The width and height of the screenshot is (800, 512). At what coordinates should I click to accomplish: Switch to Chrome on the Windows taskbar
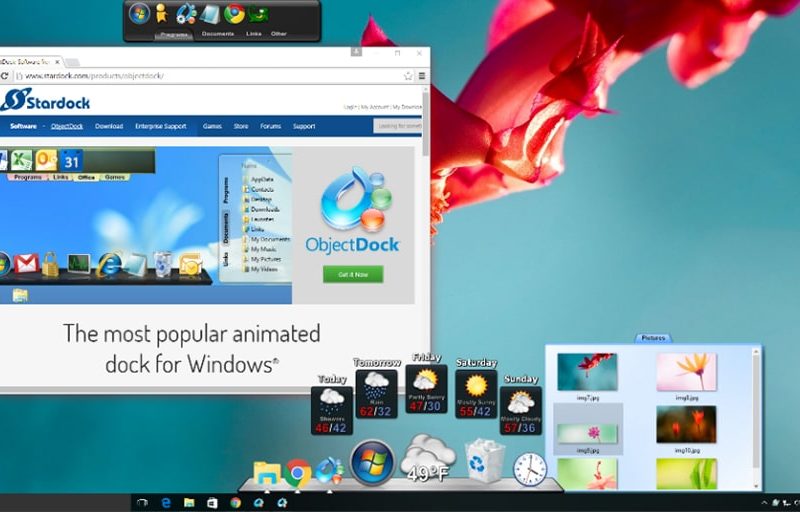point(235,503)
